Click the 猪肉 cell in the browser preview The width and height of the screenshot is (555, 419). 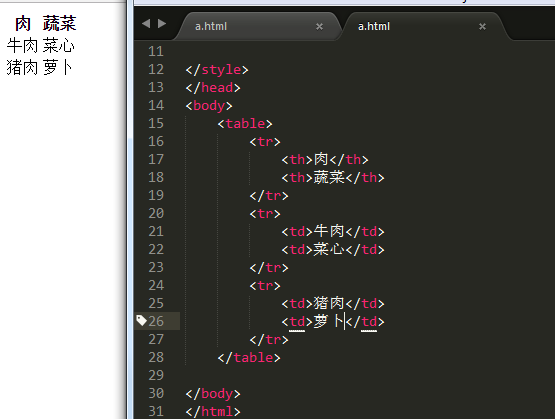[x=22, y=67]
